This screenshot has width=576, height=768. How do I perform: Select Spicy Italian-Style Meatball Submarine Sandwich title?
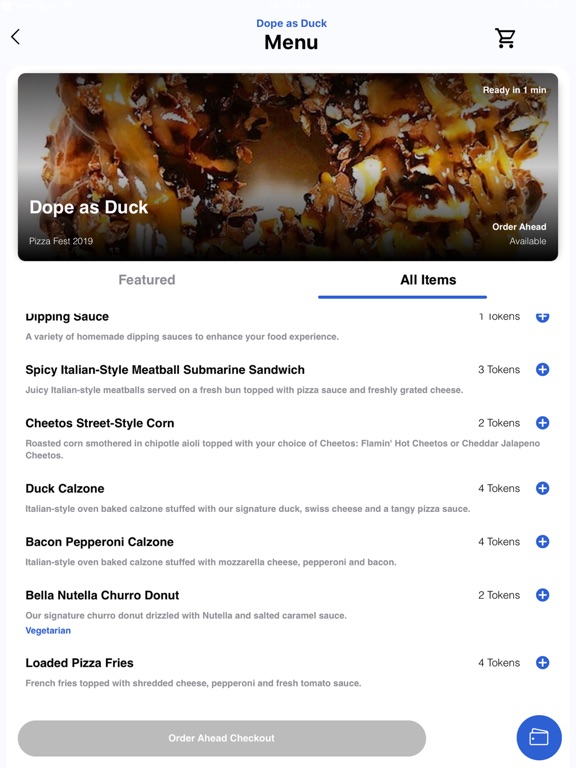[x=165, y=369]
